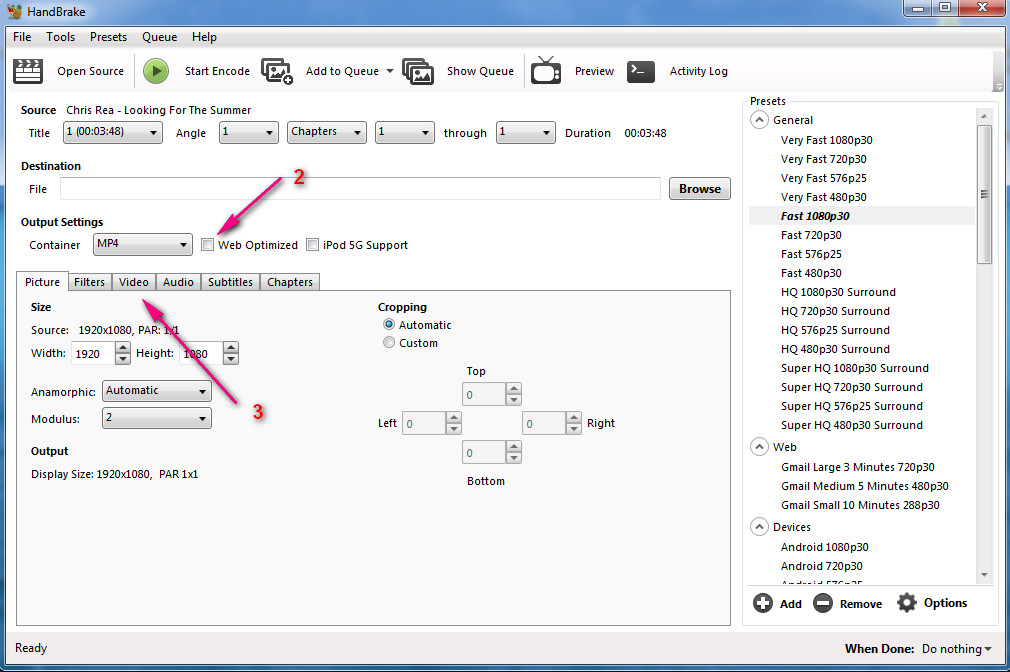The height and width of the screenshot is (672, 1010).
Task: Switch to the Video tab
Action: point(134,282)
